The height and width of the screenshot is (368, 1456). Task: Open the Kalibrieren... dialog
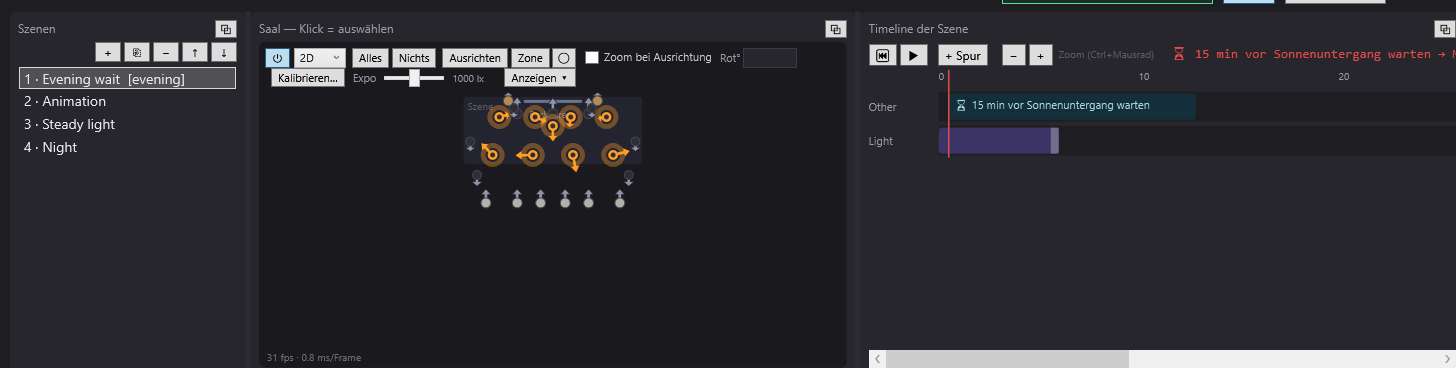point(307,77)
